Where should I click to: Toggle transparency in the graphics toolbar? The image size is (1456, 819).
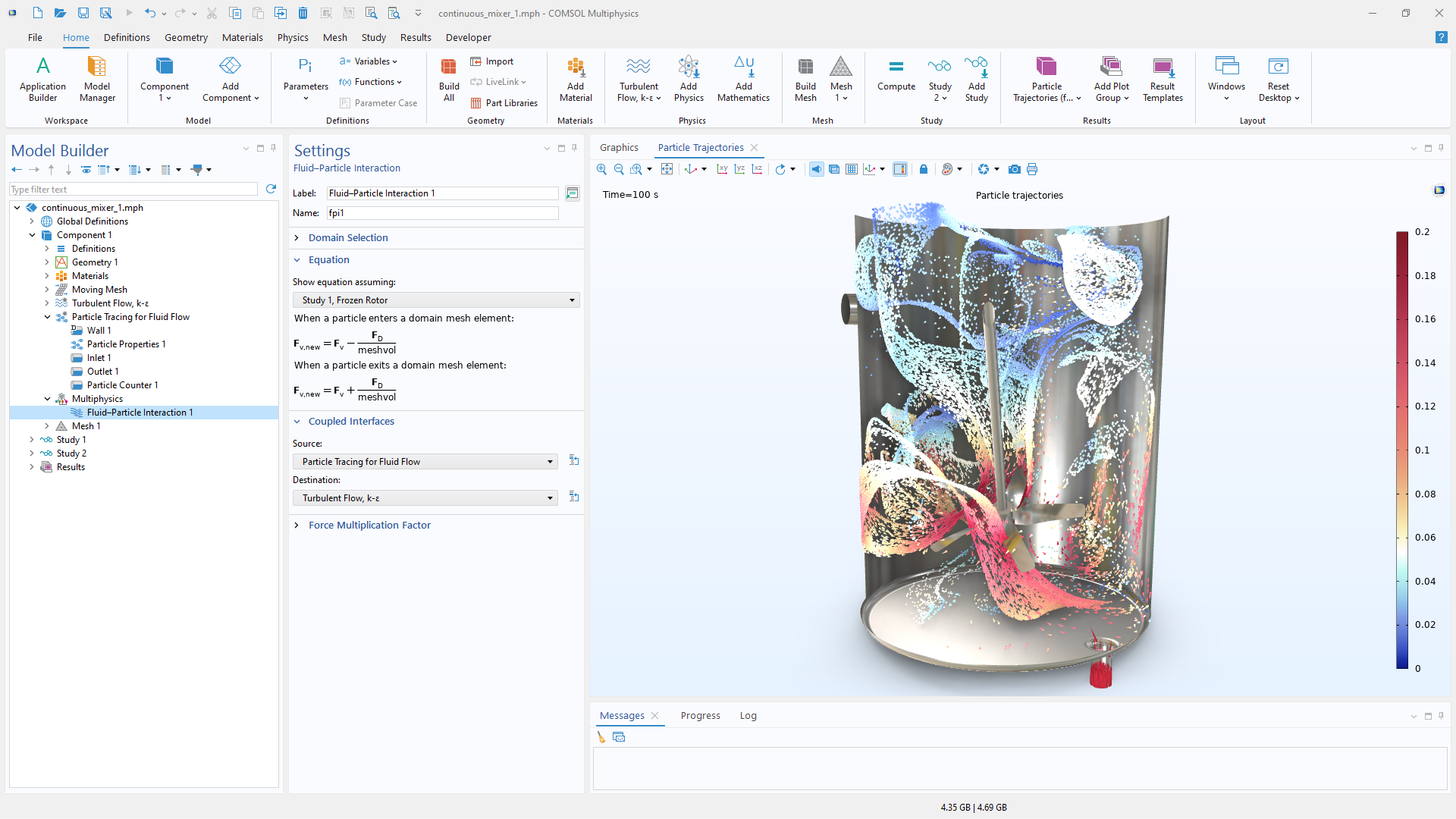point(833,169)
